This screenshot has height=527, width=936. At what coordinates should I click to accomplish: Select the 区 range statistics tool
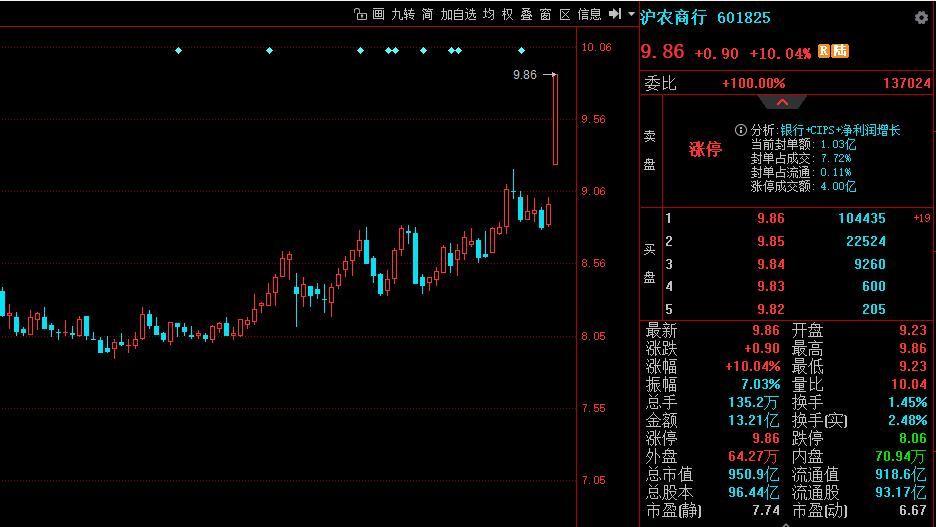coord(565,14)
